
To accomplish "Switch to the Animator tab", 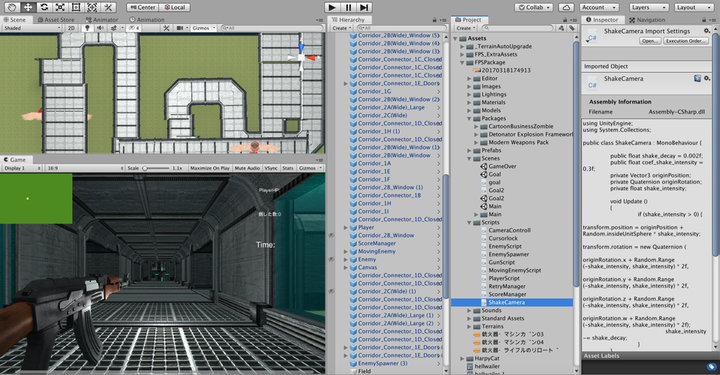I will (102, 20).
